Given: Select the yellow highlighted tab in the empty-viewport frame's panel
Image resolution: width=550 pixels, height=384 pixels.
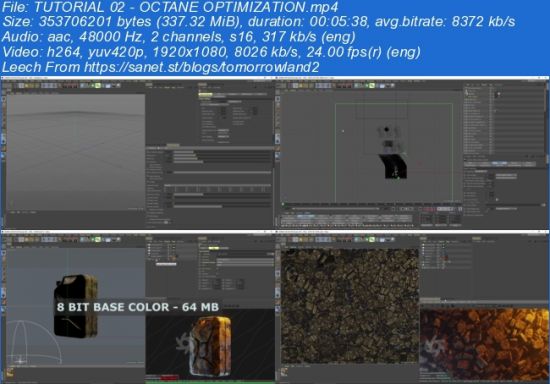Looking at the screenshot, I should [x=206, y=94].
